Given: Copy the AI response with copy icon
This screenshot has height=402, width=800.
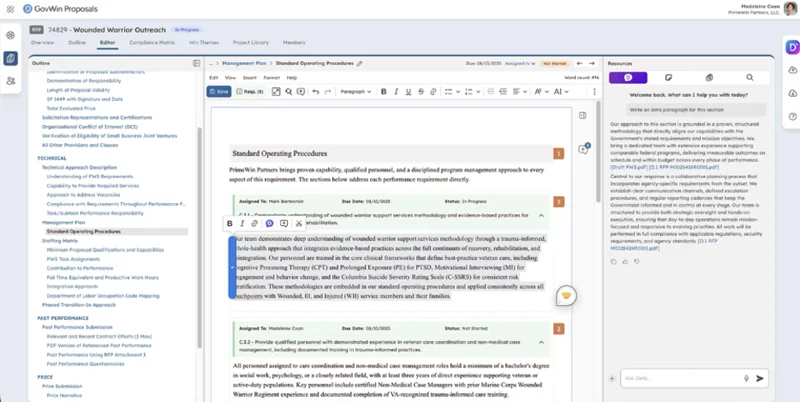Looking at the screenshot, I should click(x=614, y=262).
